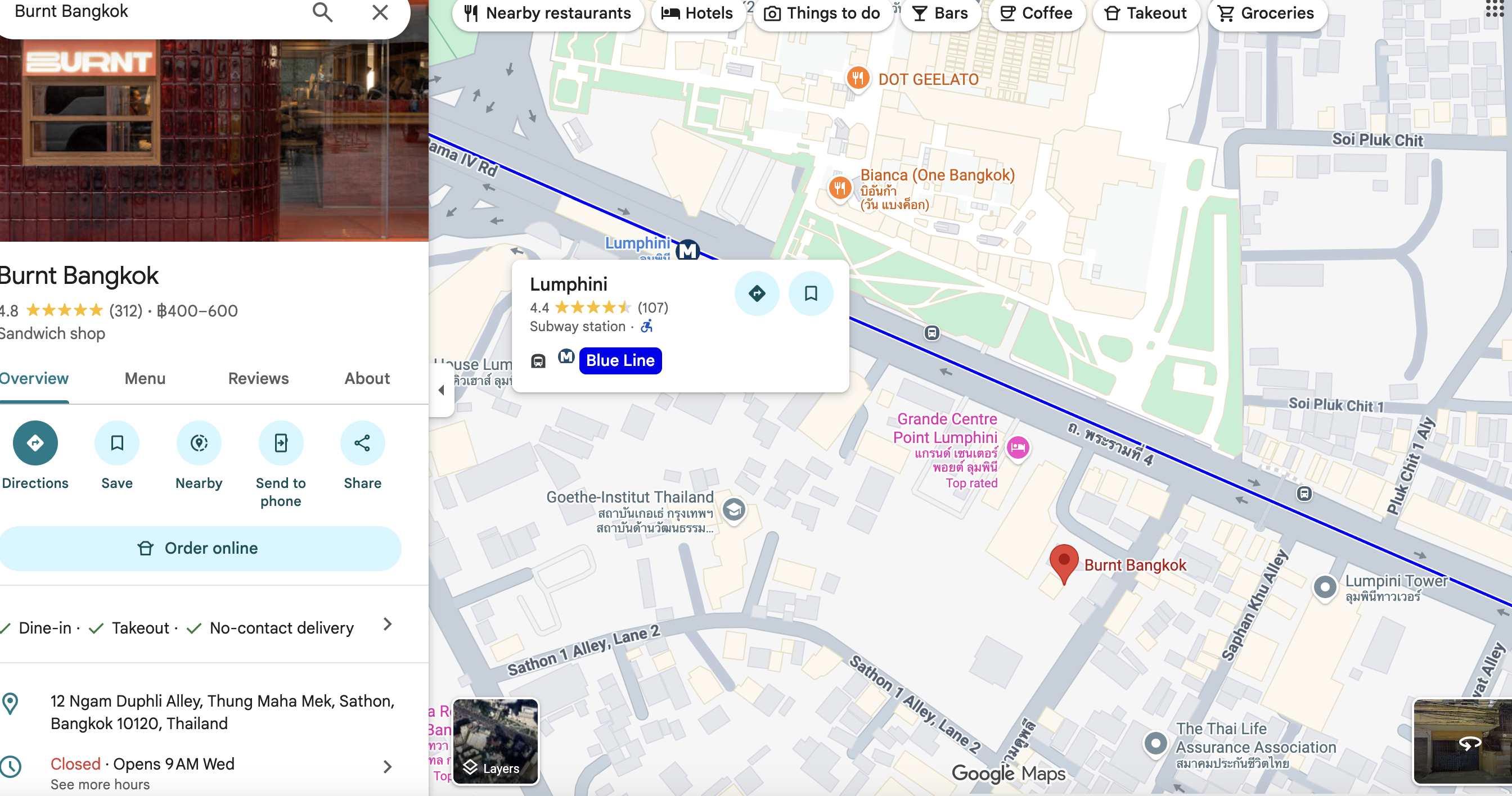Viewport: 1512px width, 796px height.
Task: Save Lumphini station with bookmark icon
Action: tap(811, 293)
